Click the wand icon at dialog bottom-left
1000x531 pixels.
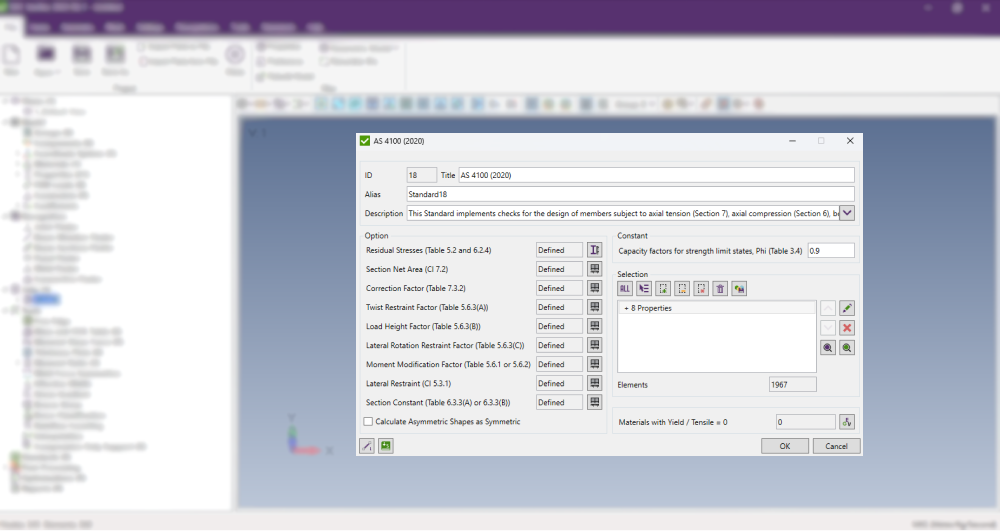[x=367, y=446]
